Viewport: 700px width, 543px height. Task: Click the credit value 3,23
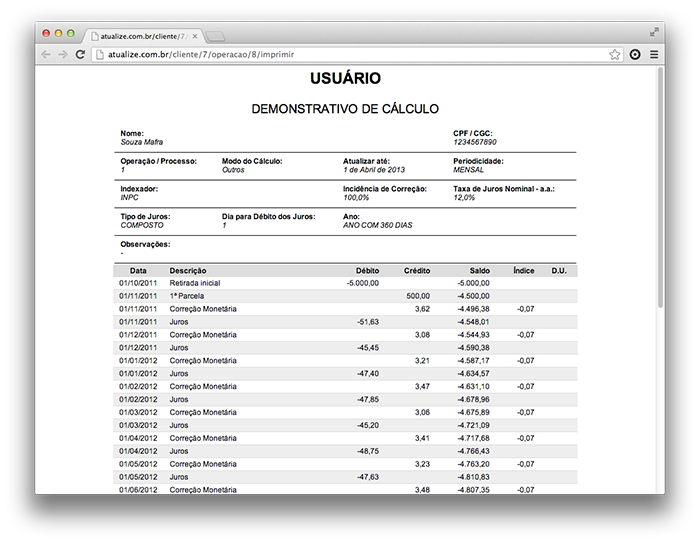[x=422, y=464]
